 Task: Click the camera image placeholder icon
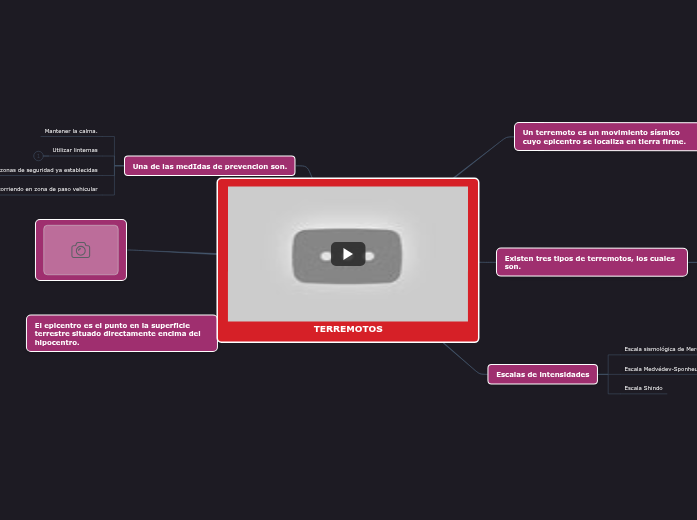coord(81,250)
